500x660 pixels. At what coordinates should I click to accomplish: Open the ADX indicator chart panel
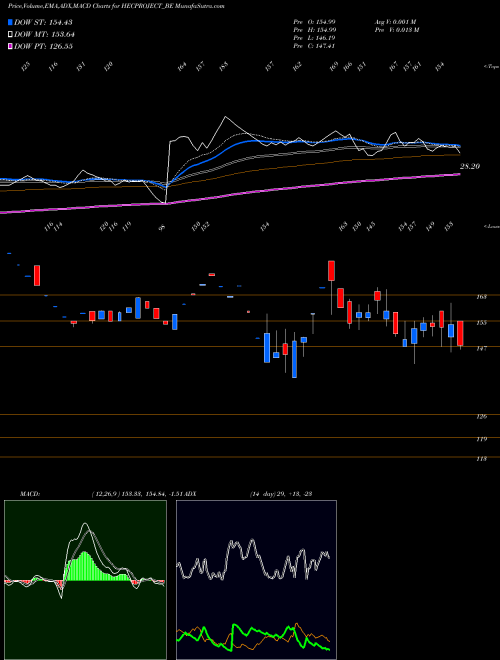coord(256,580)
